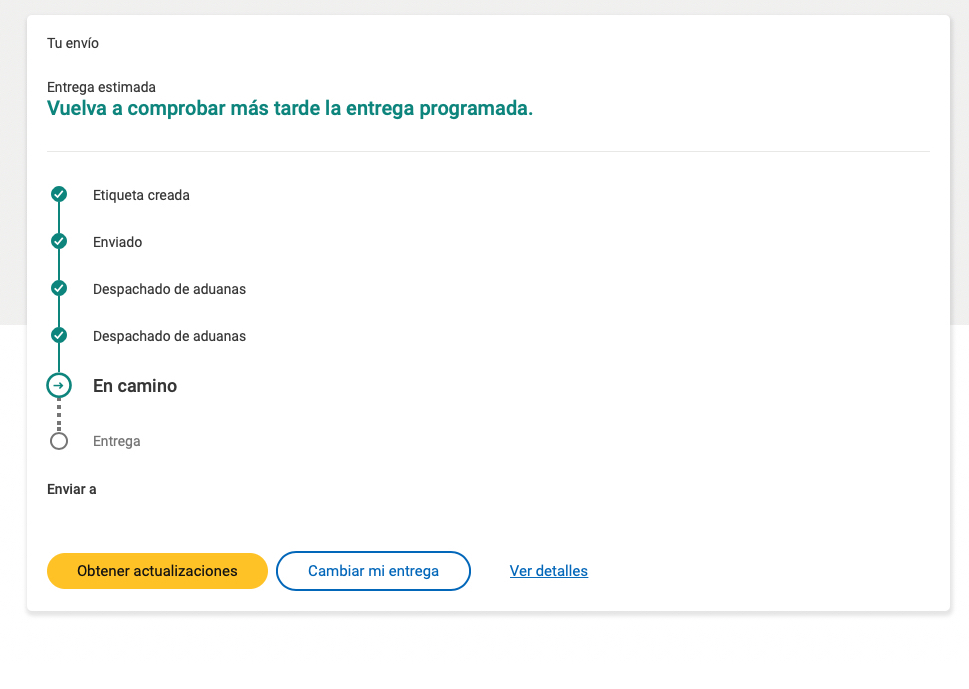This screenshot has height=689, width=969.
Task: Click the green tracking progress line
Action: 58,265
